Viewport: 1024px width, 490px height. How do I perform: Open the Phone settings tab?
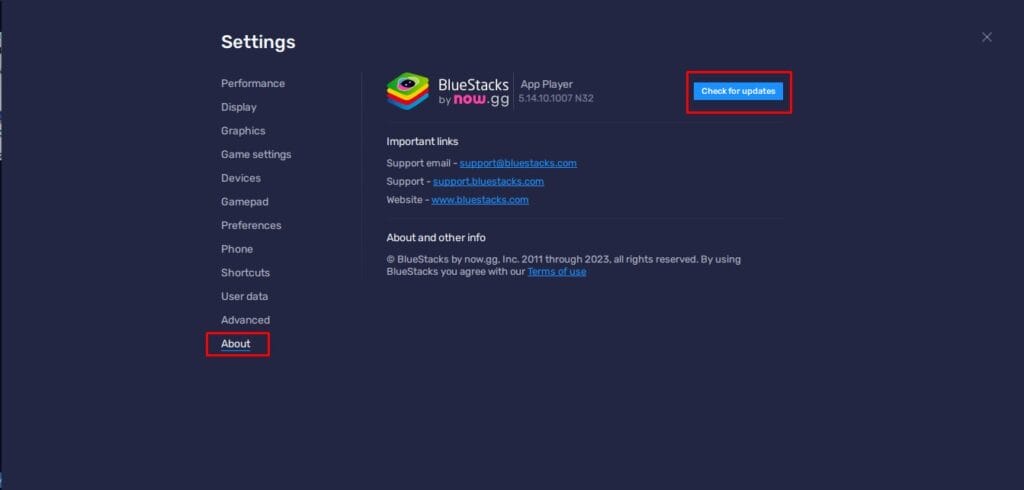[236, 249]
